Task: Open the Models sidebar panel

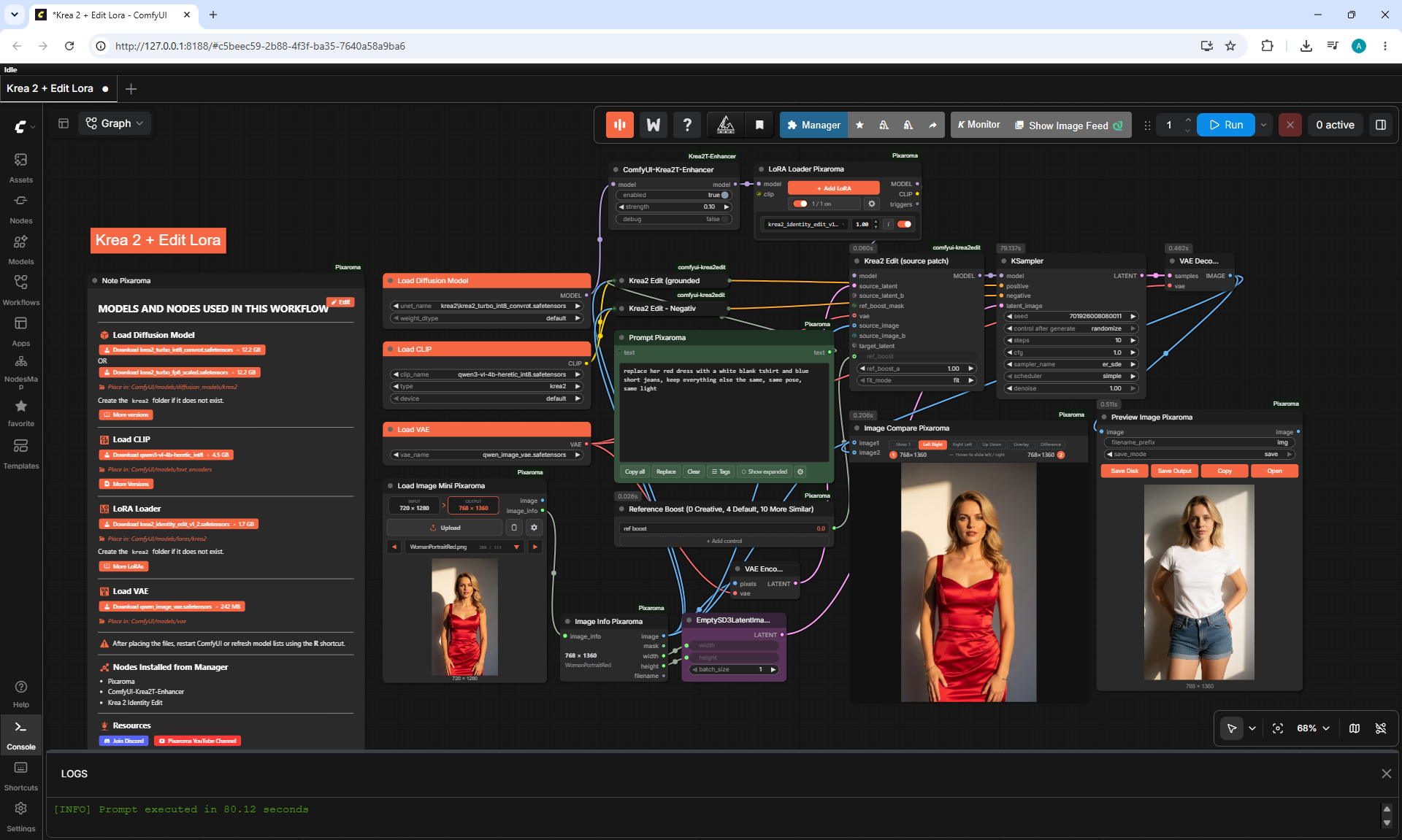Action: tap(20, 249)
